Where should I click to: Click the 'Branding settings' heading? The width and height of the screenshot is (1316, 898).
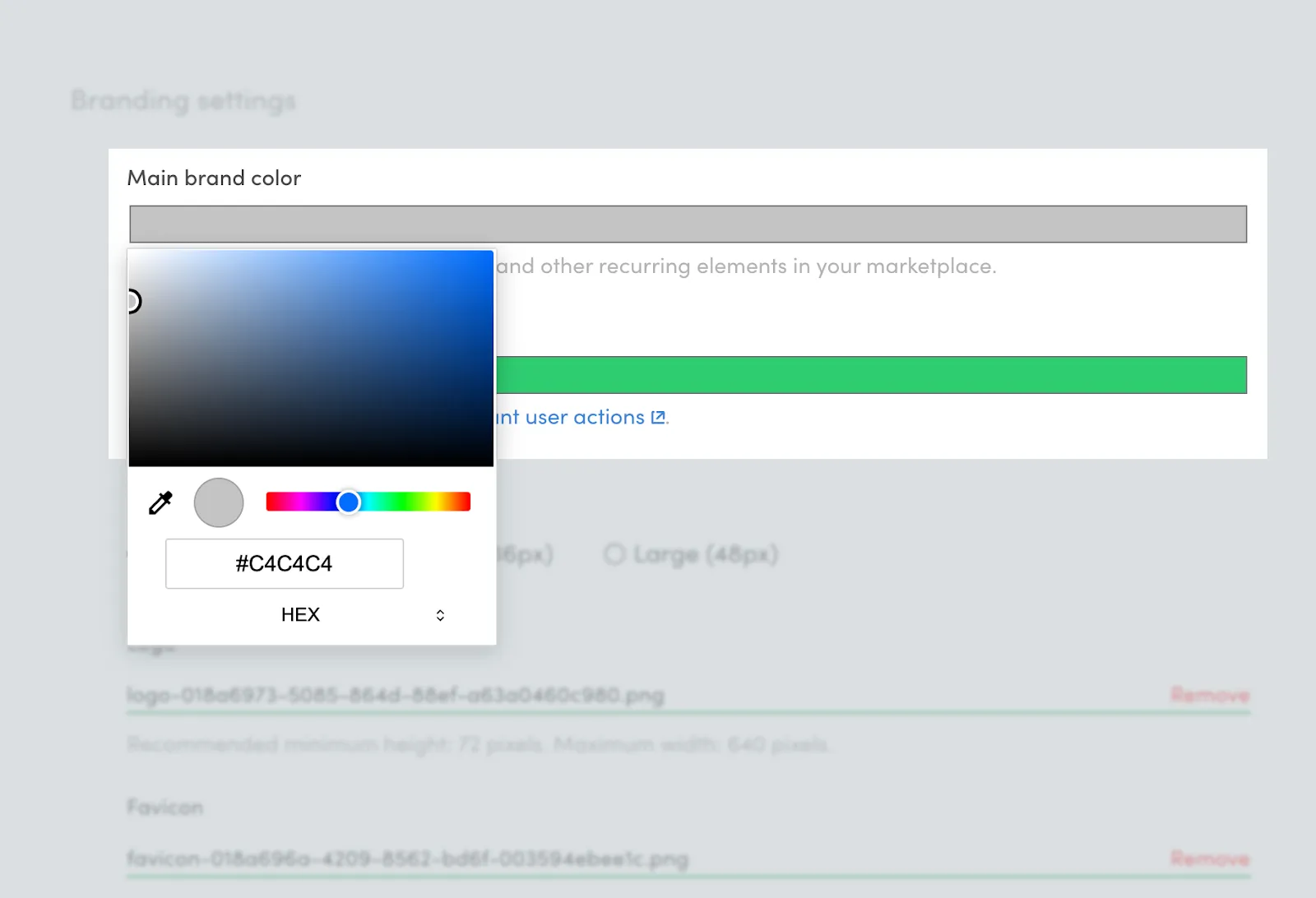point(183,100)
